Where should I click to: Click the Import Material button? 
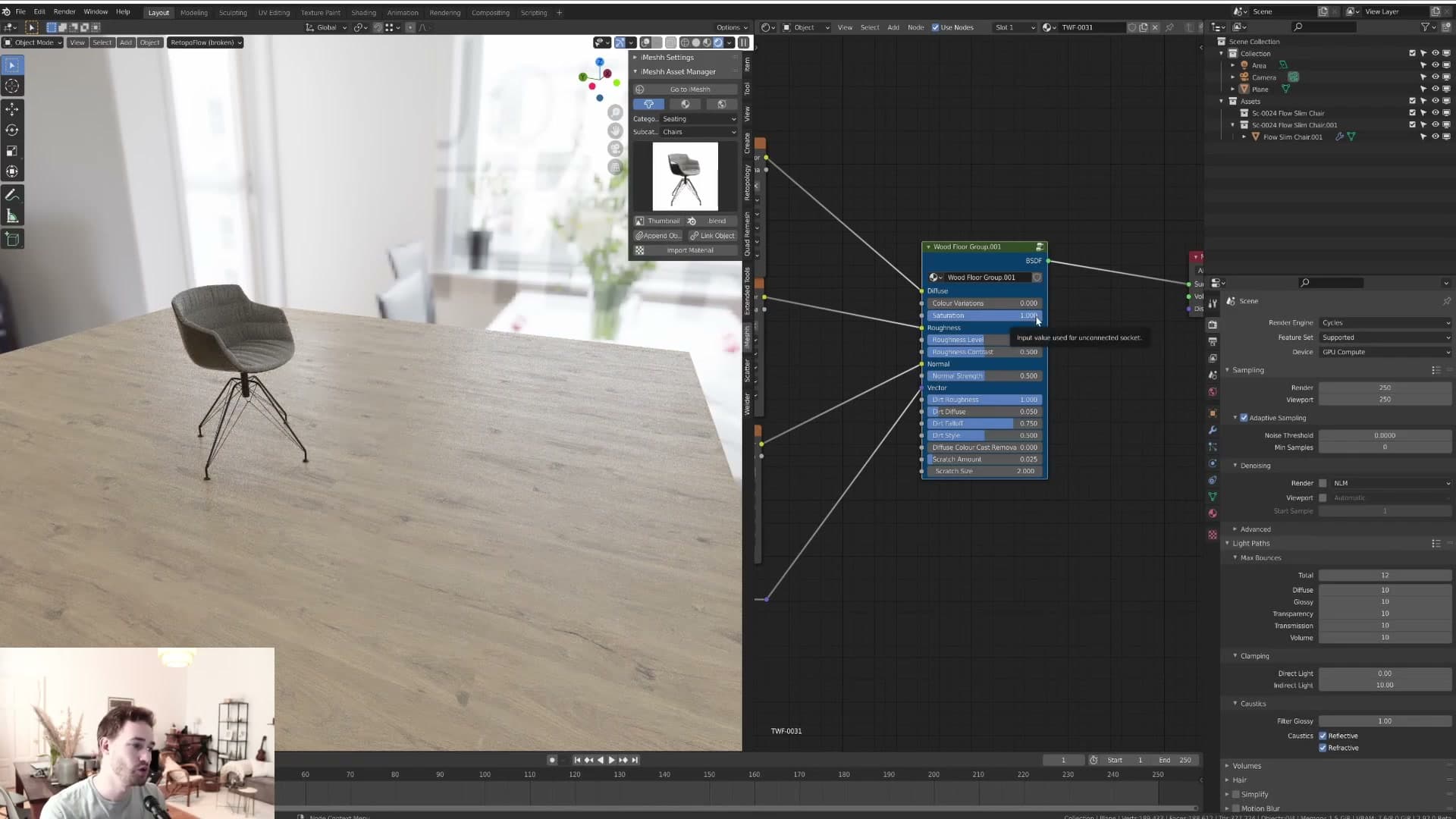pyautogui.click(x=686, y=250)
